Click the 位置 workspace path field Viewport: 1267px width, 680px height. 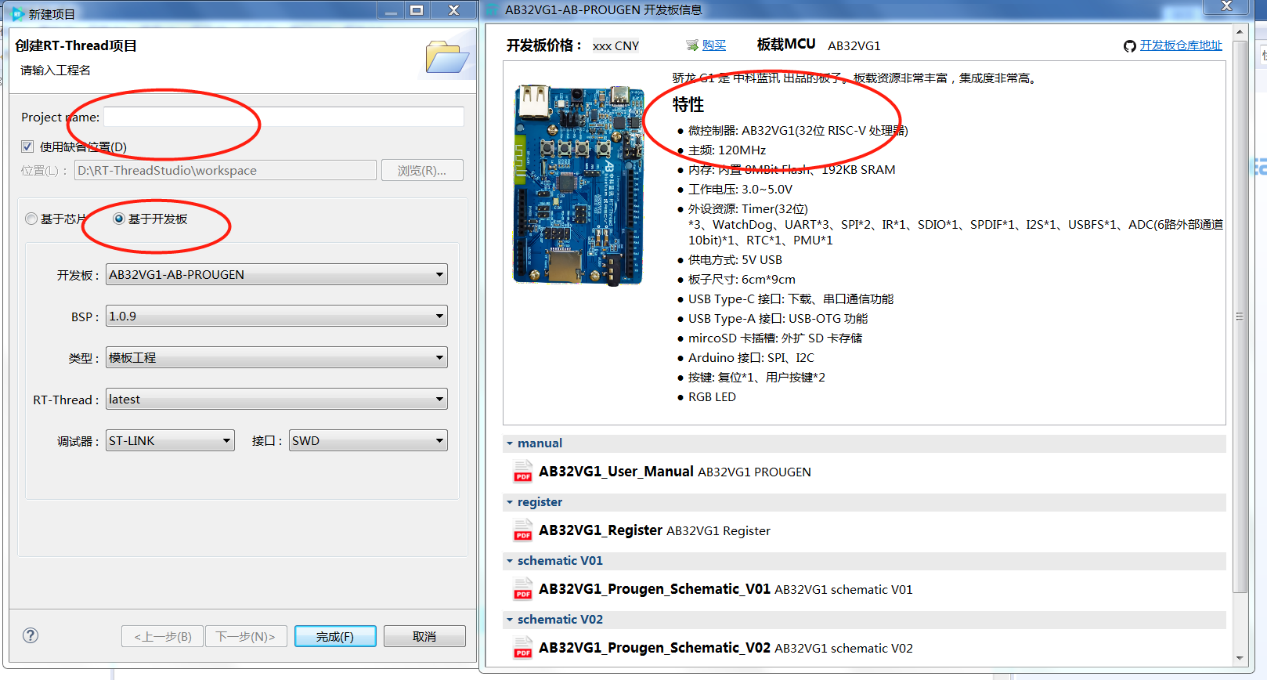tap(225, 170)
